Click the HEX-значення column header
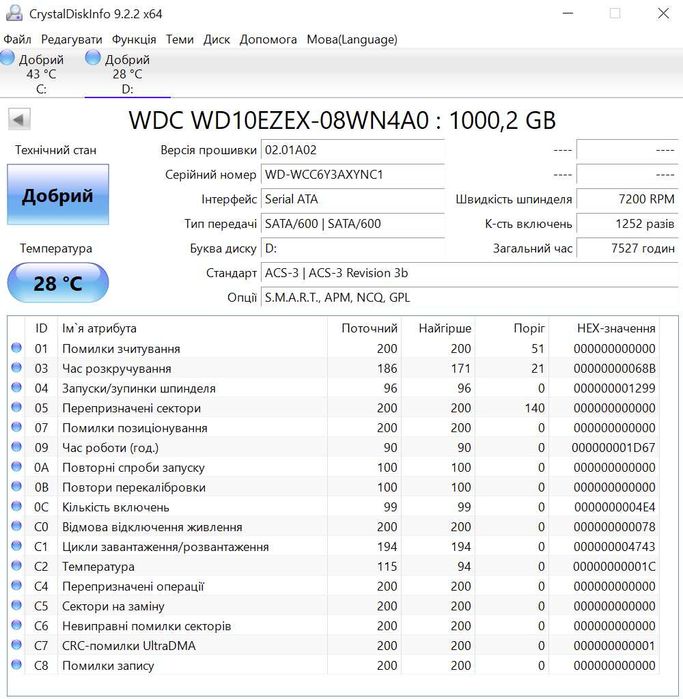This screenshot has width=683, height=699. click(604, 328)
